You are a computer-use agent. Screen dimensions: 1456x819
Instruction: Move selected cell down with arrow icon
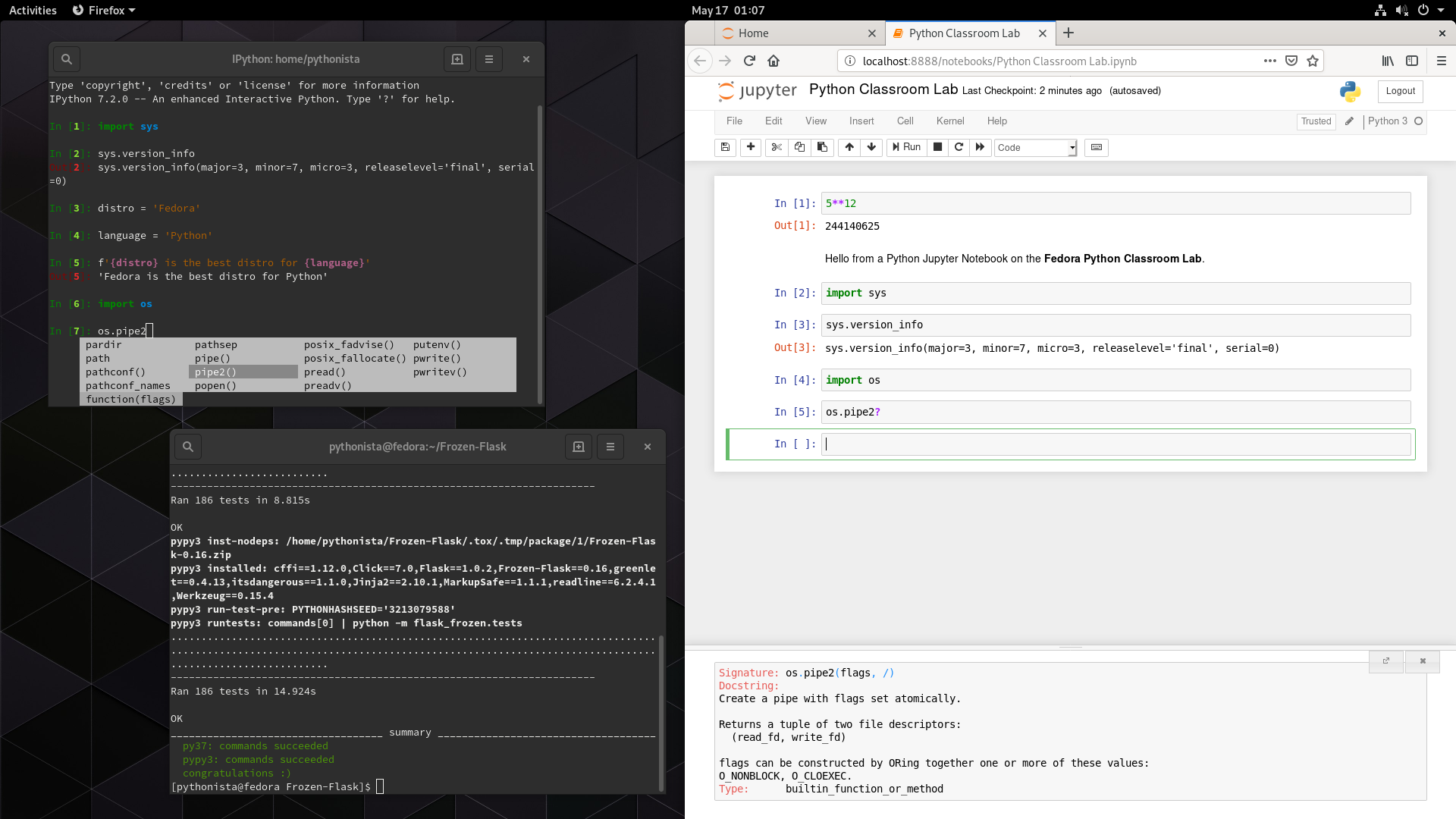[871, 147]
